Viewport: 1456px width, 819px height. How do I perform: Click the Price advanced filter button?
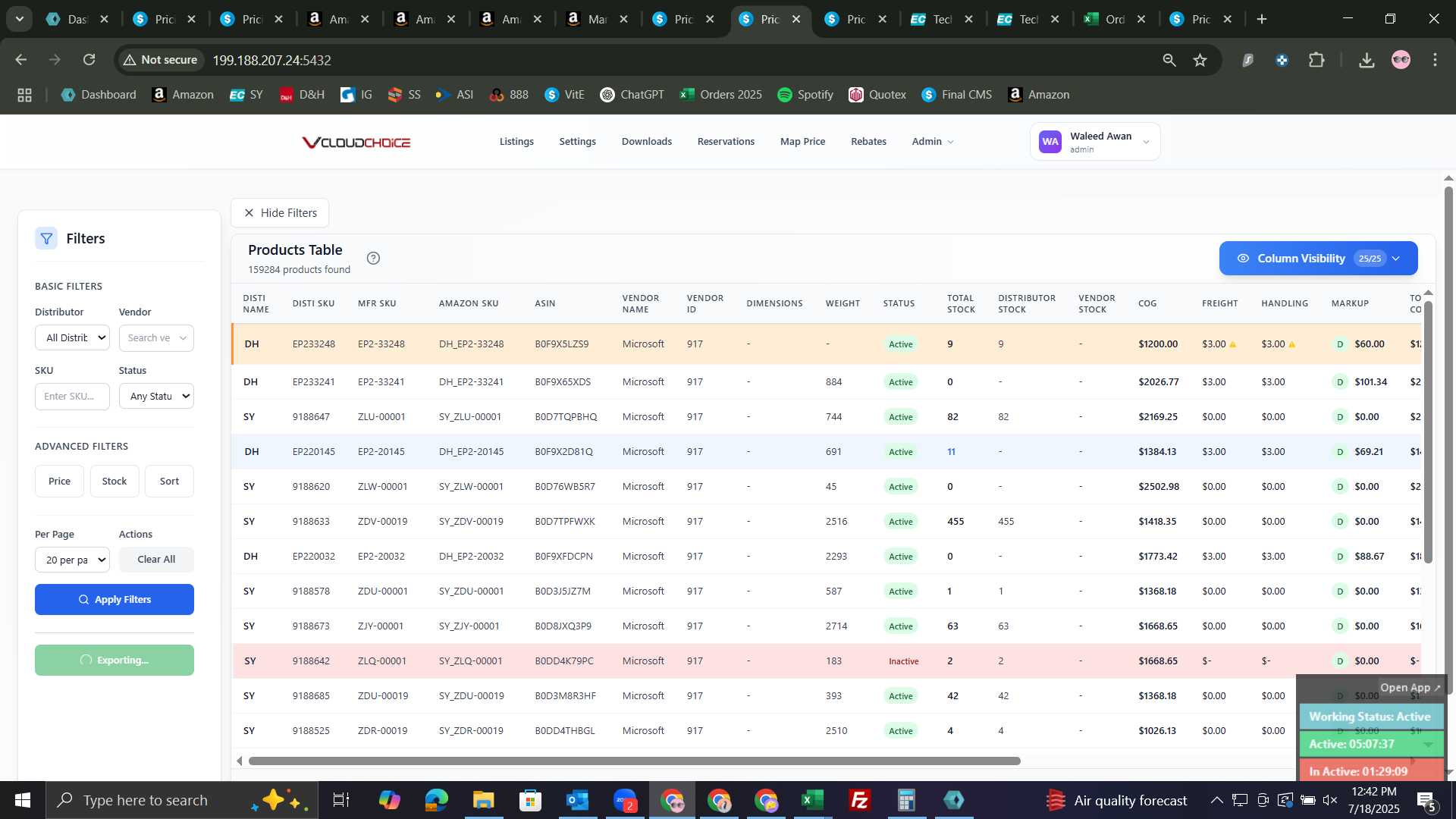pos(59,482)
